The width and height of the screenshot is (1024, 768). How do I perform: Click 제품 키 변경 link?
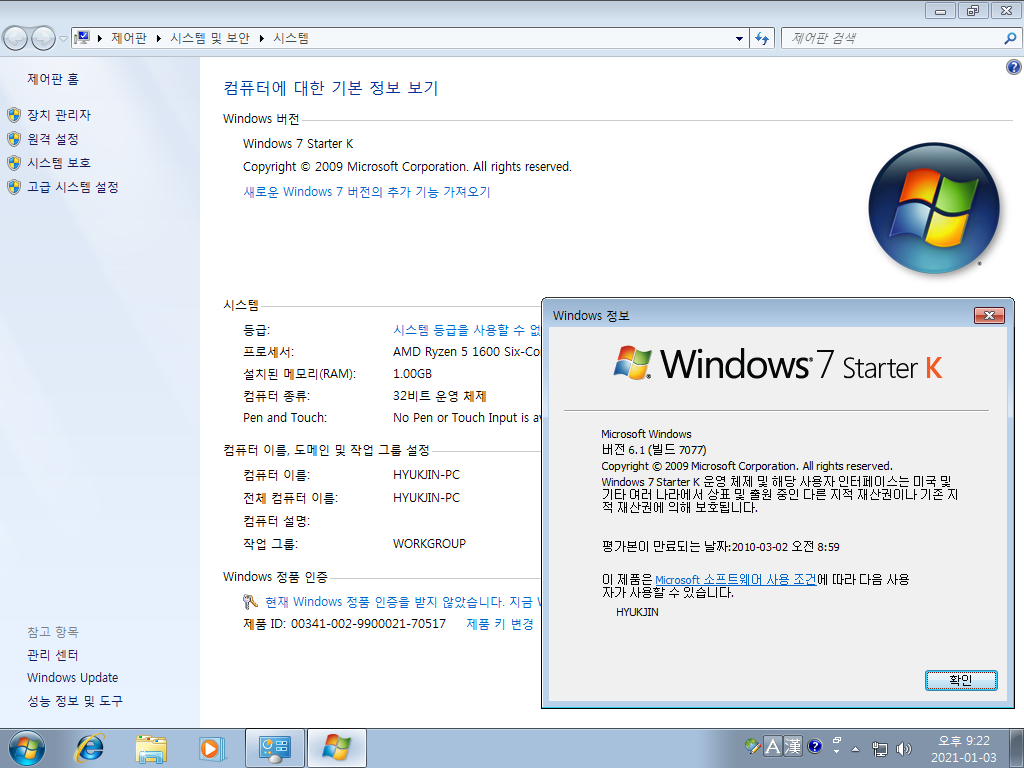tap(500, 624)
